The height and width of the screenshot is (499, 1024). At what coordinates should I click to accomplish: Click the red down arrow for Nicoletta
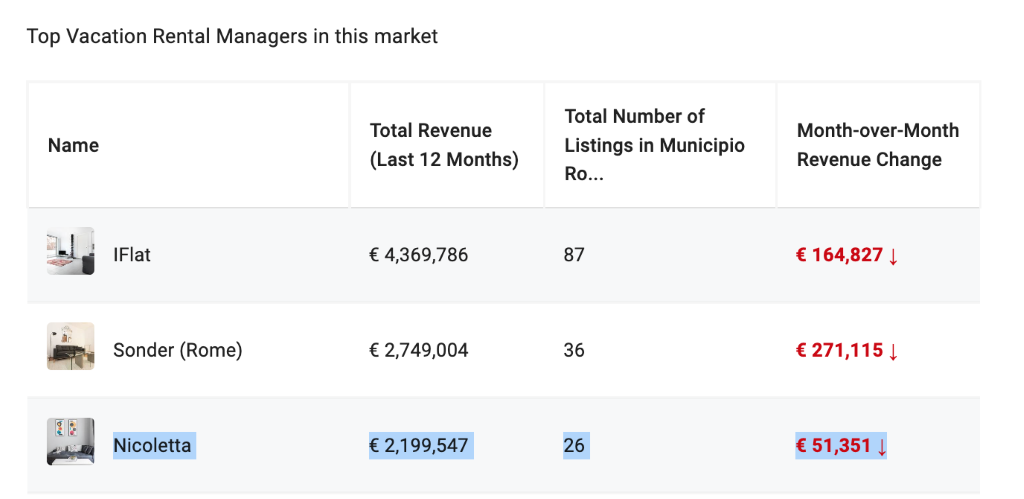(x=882, y=447)
